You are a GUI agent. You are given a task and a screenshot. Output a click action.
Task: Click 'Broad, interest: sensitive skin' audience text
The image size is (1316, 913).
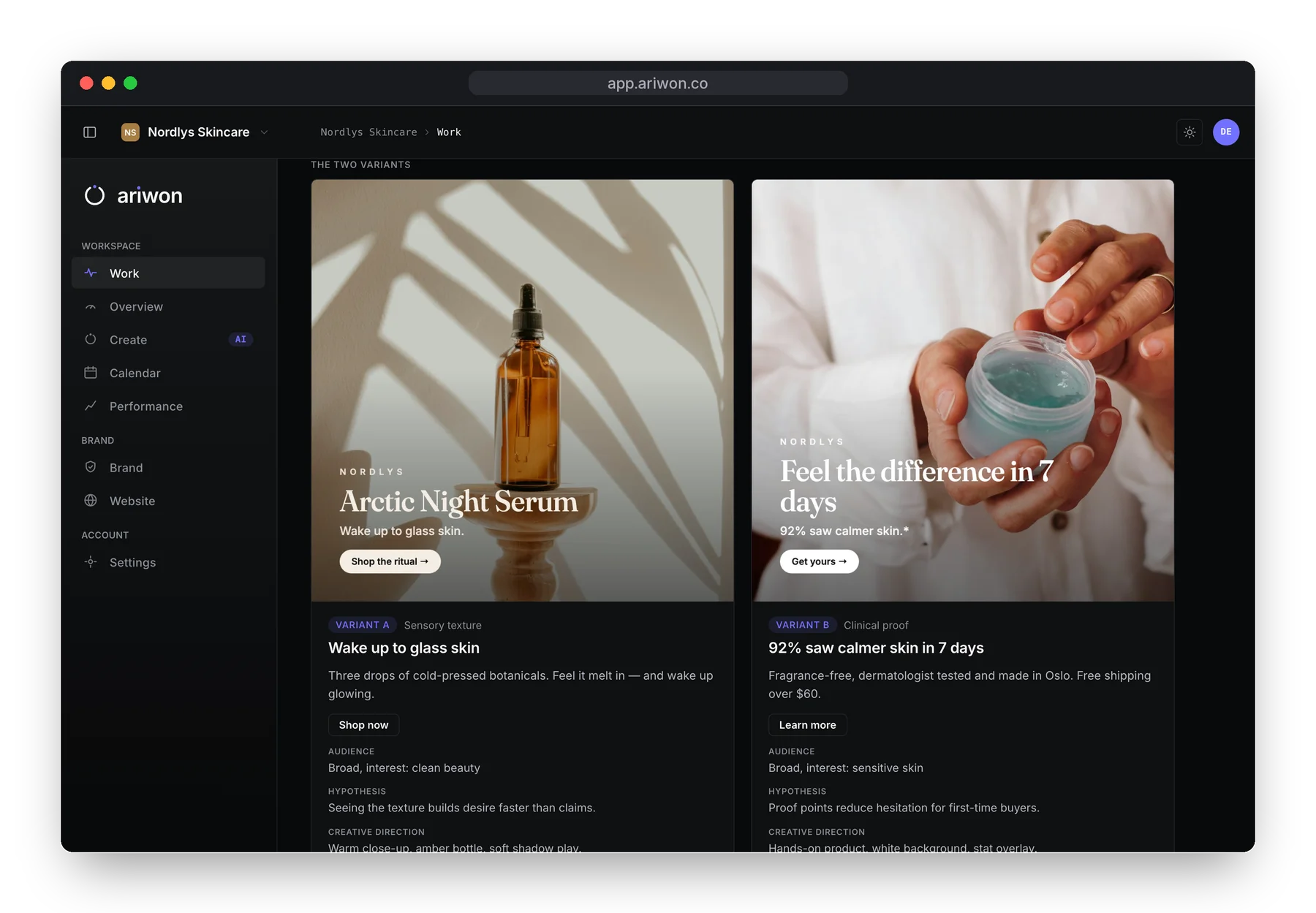click(846, 768)
